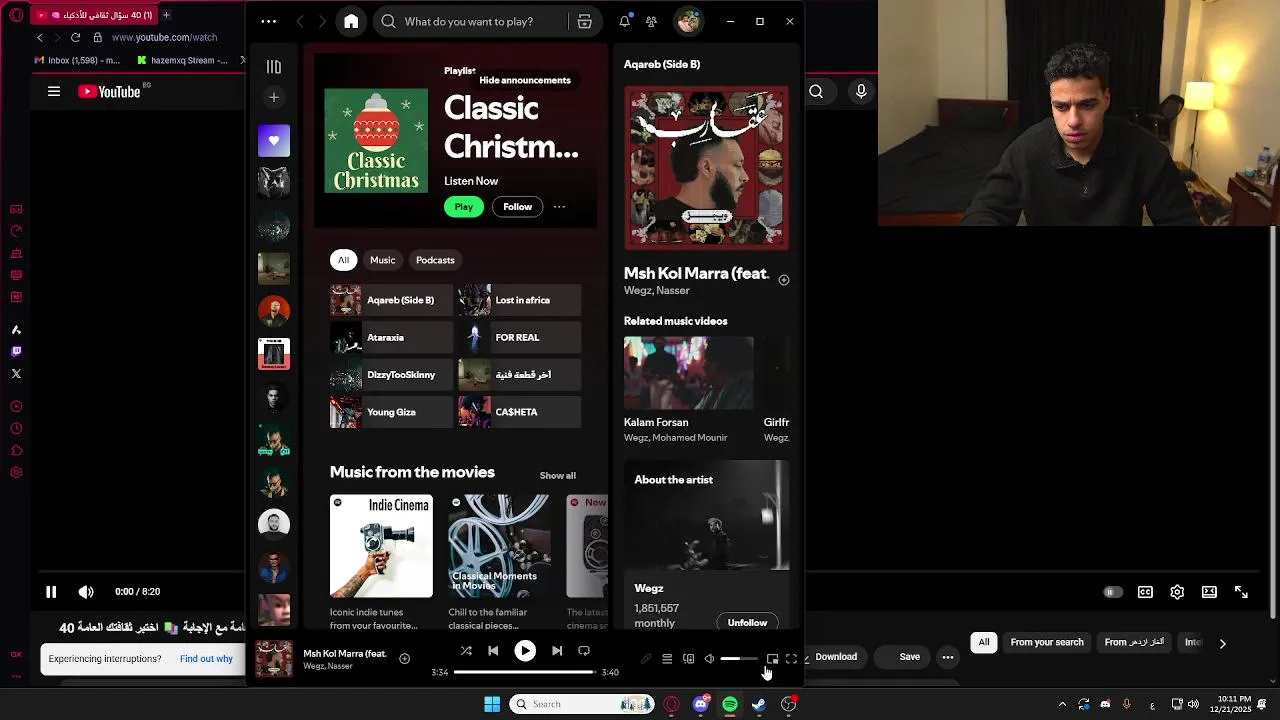This screenshot has height=720, width=1280.
Task: Toggle shuffle in Spotify player
Action: pos(466,651)
